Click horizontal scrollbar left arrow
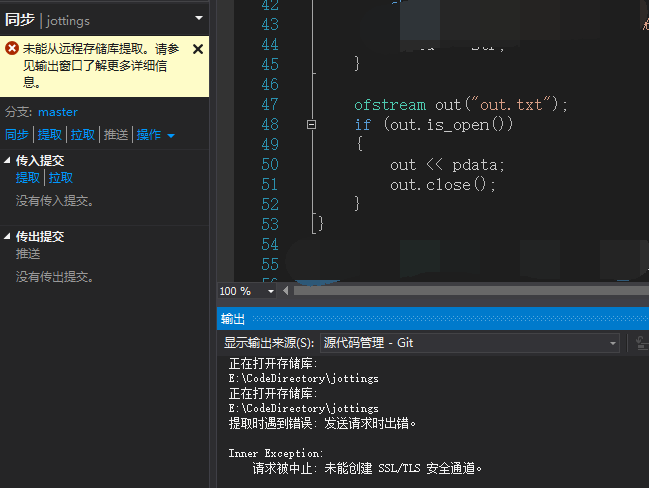The height and width of the screenshot is (488, 649). pos(286,291)
